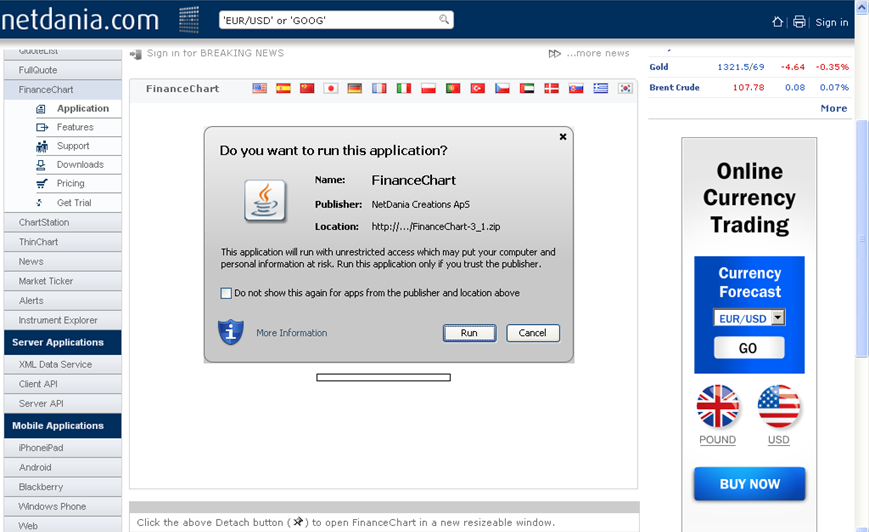Click the Java coffee cup icon
This screenshot has height=532, width=869.
pyautogui.click(x=265, y=201)
